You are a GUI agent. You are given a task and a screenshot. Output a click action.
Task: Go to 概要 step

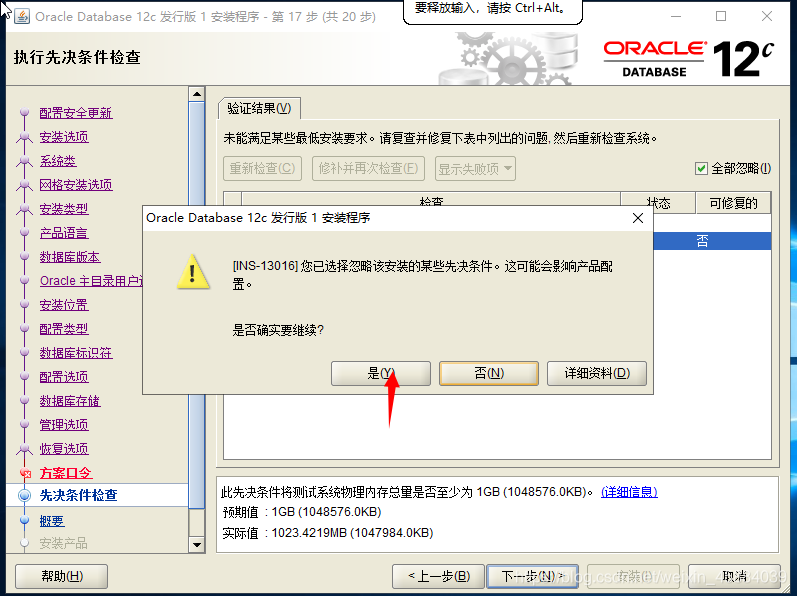pos(52,521)
